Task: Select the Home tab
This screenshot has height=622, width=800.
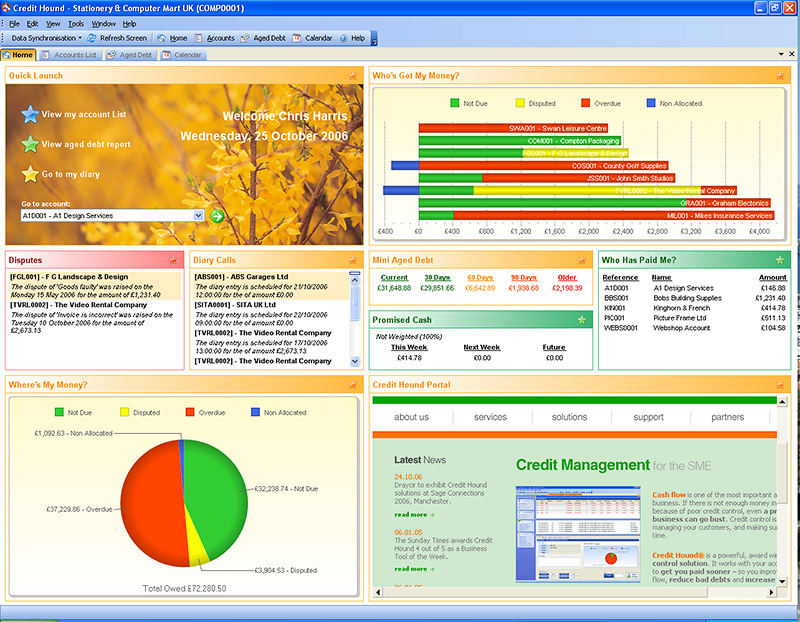Action: coord(18,55)
